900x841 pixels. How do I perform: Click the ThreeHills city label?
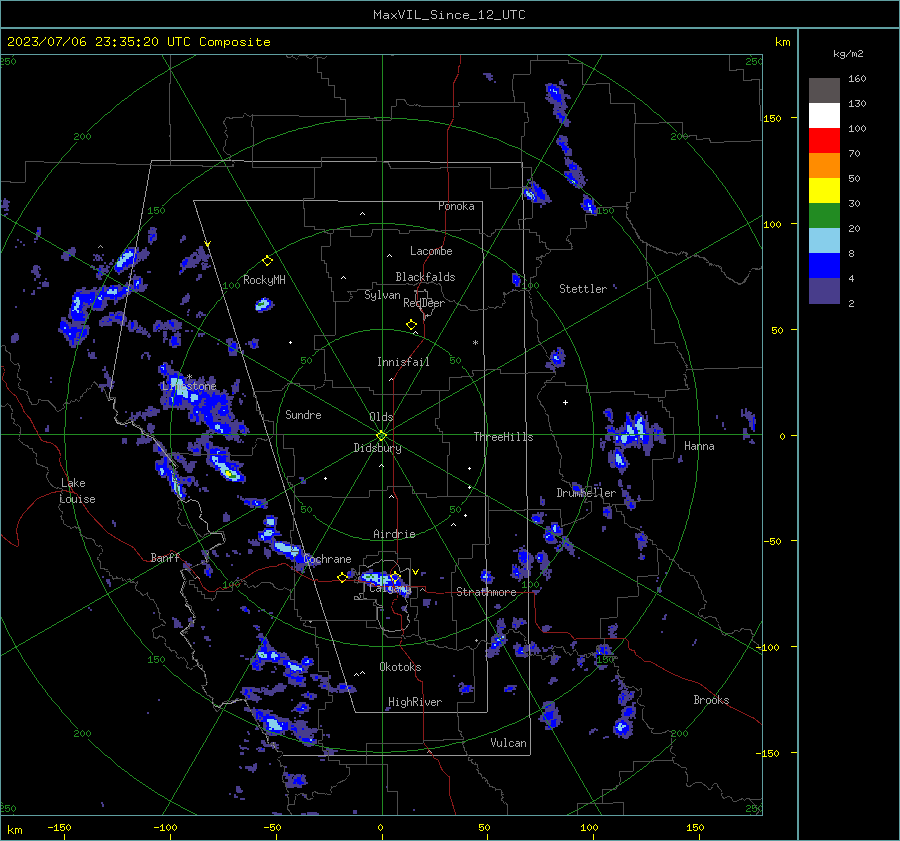(x=503, y=437)
